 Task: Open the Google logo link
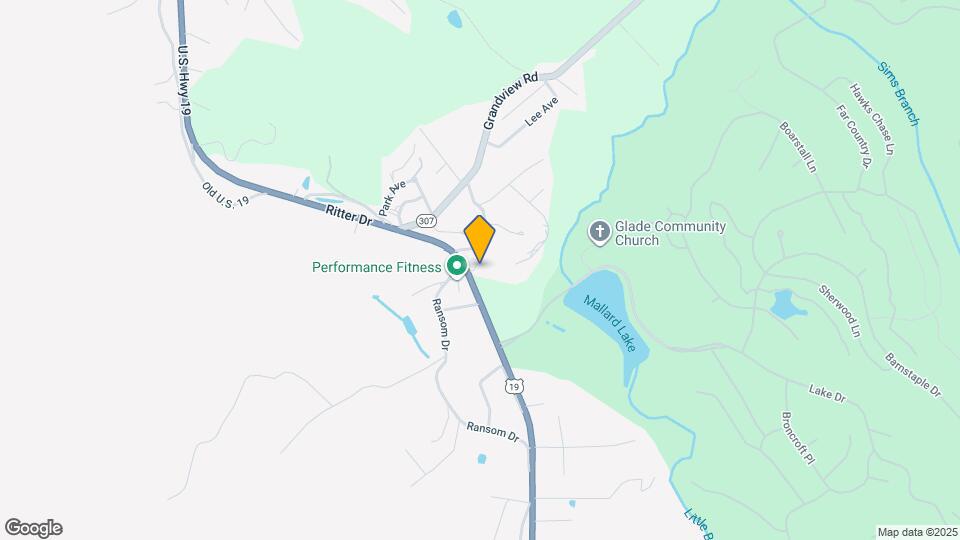34,528
